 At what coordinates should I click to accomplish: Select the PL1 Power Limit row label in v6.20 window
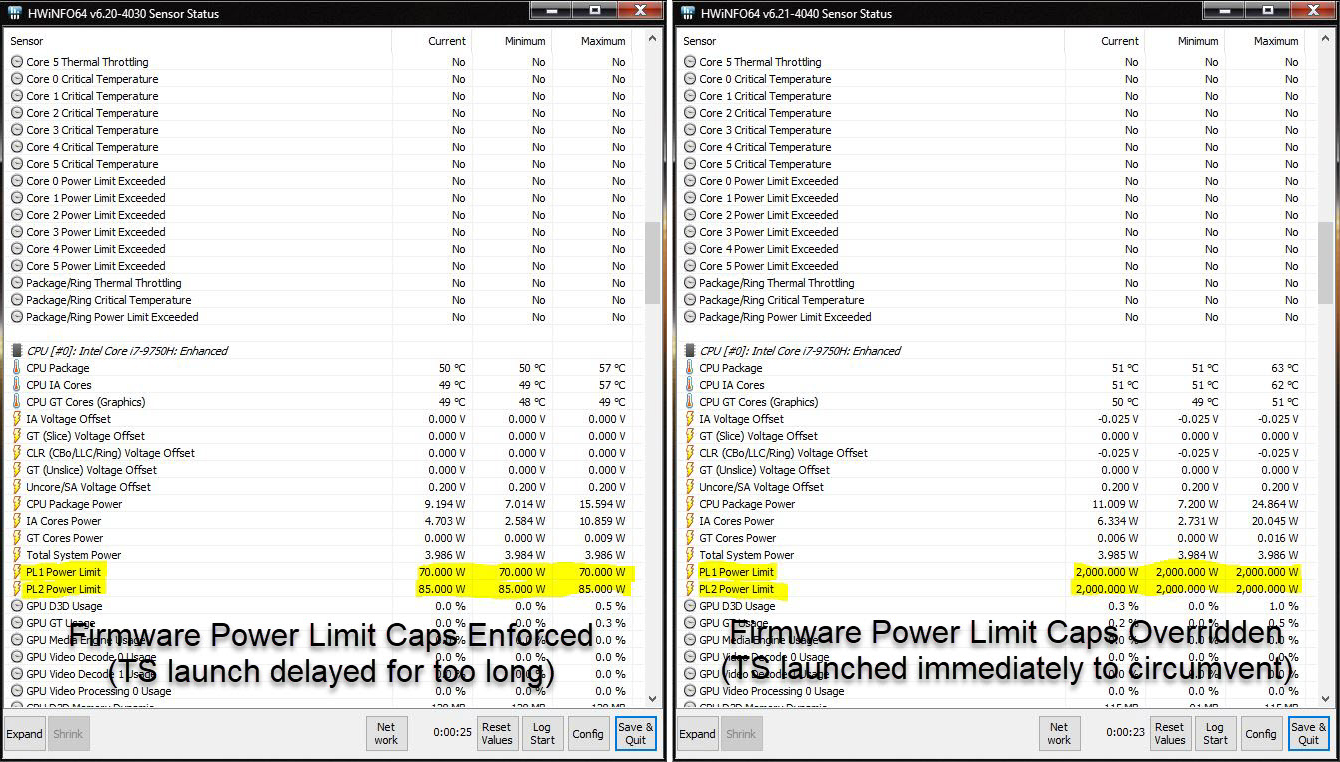[x=64, y=572]
